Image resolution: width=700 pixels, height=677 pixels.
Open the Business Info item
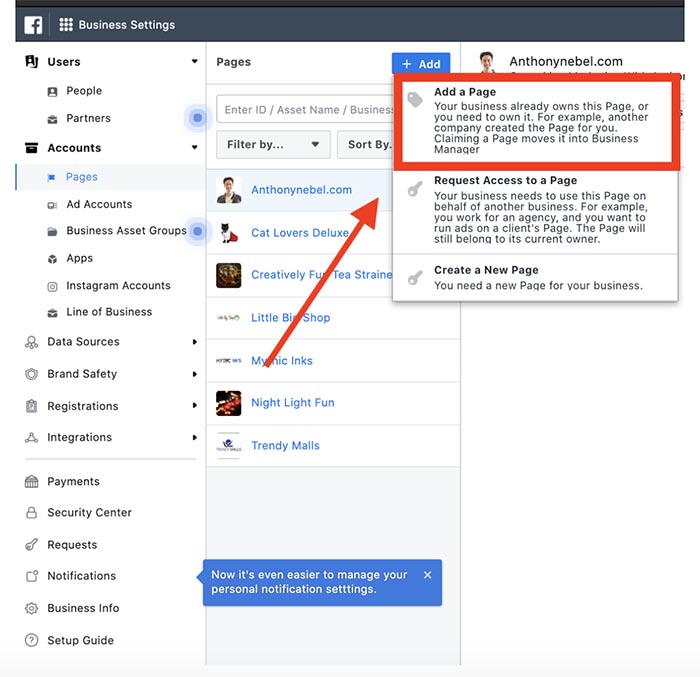(x=83, y=608)
